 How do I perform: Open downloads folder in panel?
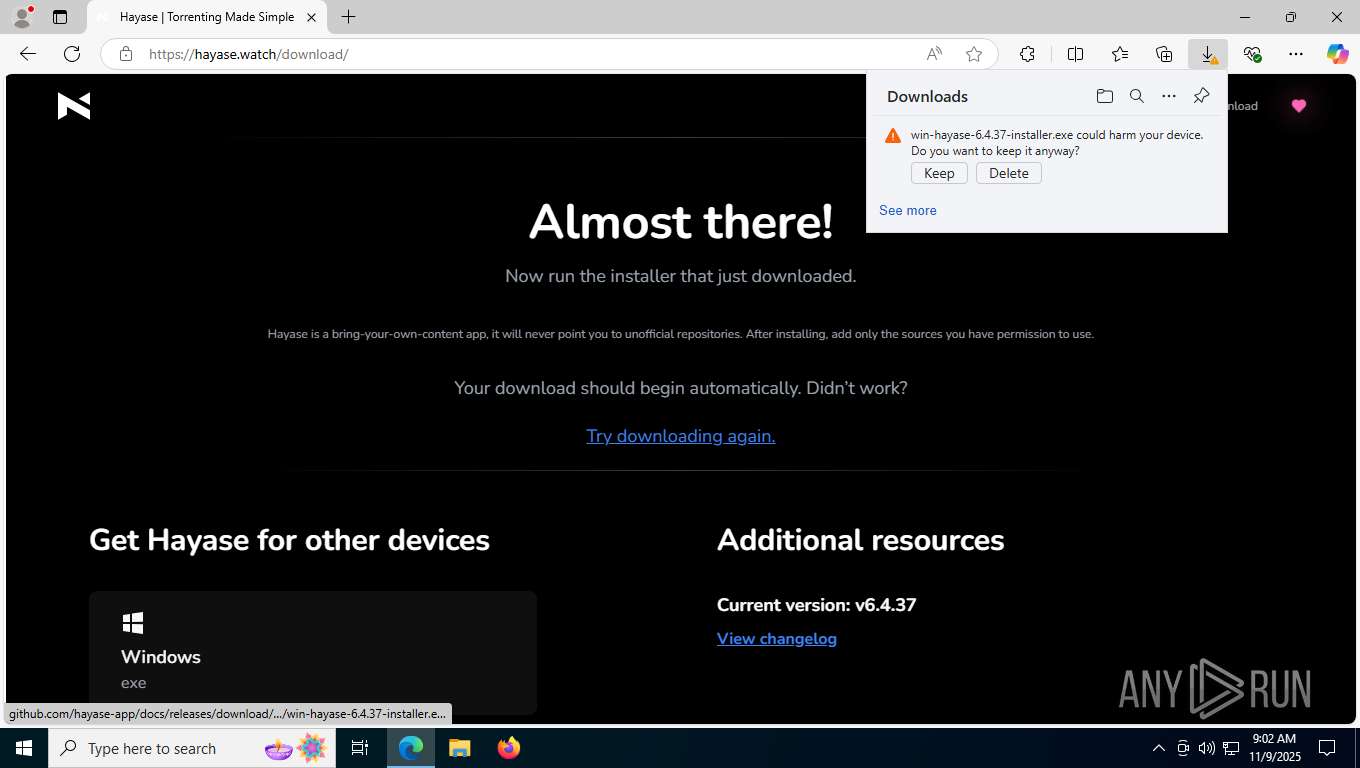(1105, 96)
